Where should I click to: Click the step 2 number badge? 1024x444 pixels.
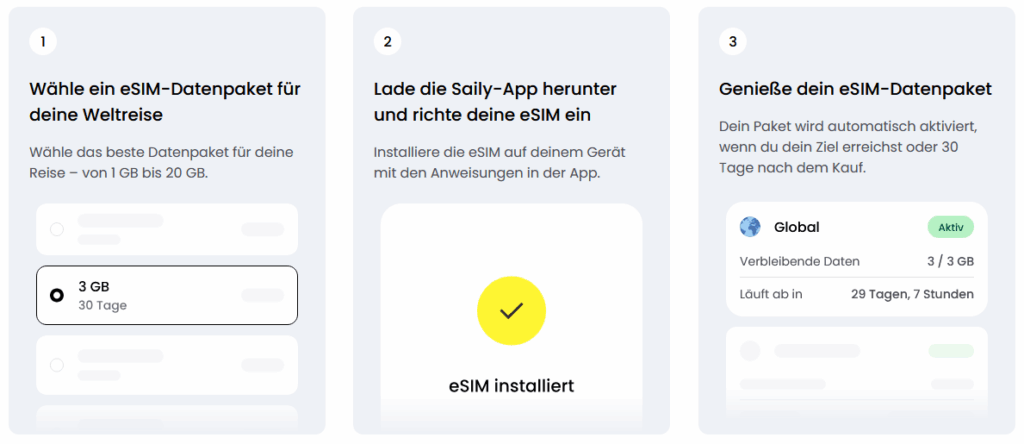[x=387, y=41]
